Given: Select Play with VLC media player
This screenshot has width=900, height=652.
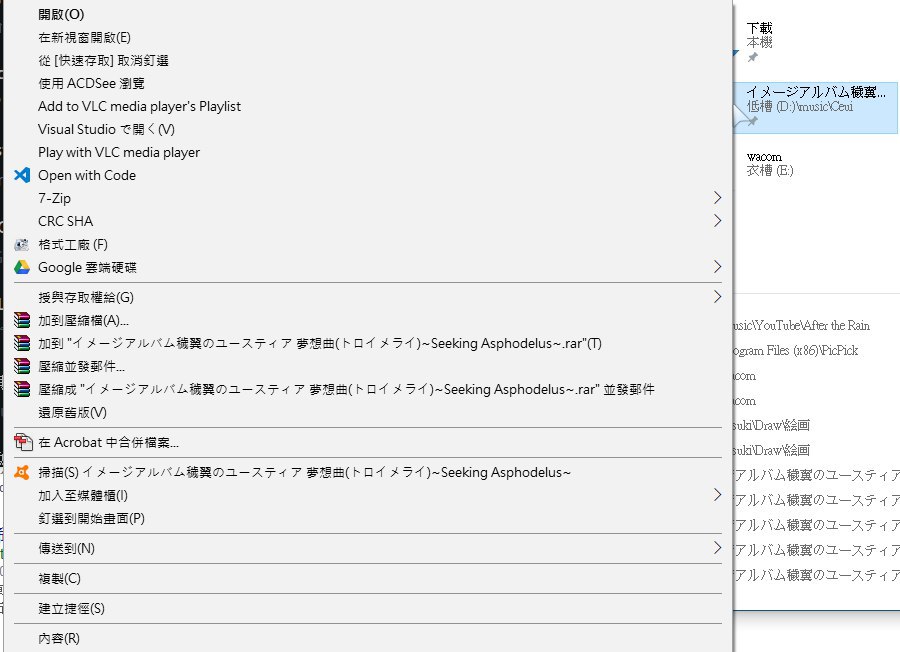Looking at the screenshot, I should pos(367,152).
